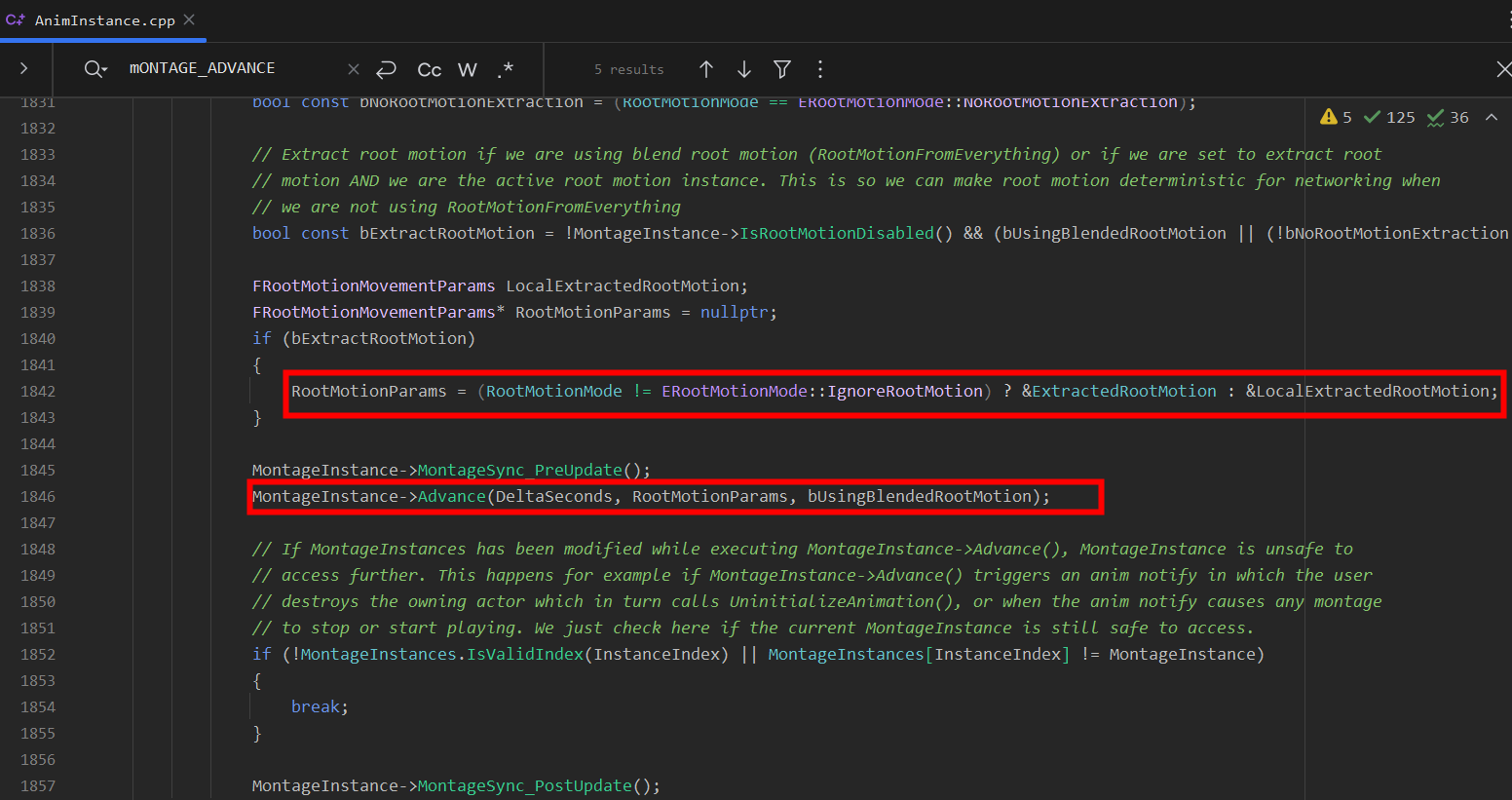
Task: Click the break keyword
Action: 315,706
